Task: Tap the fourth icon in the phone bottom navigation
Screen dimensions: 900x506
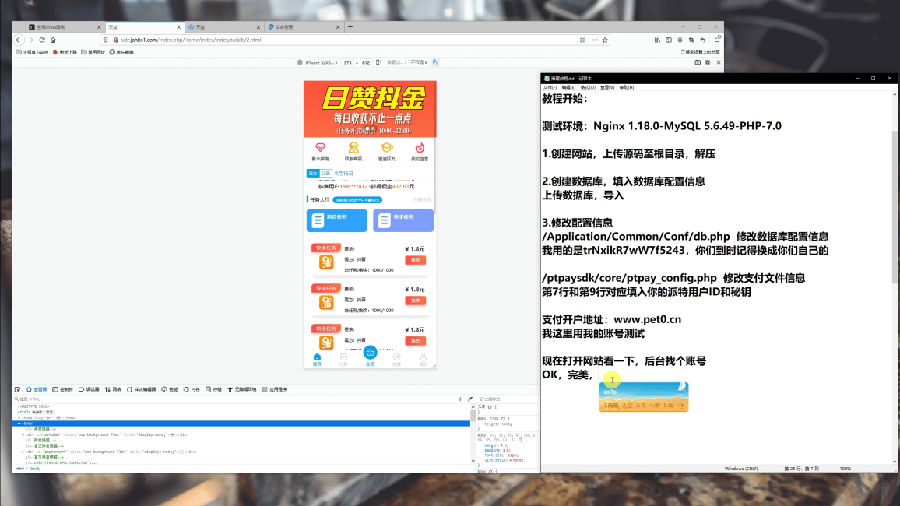Action: coord(397,359)
